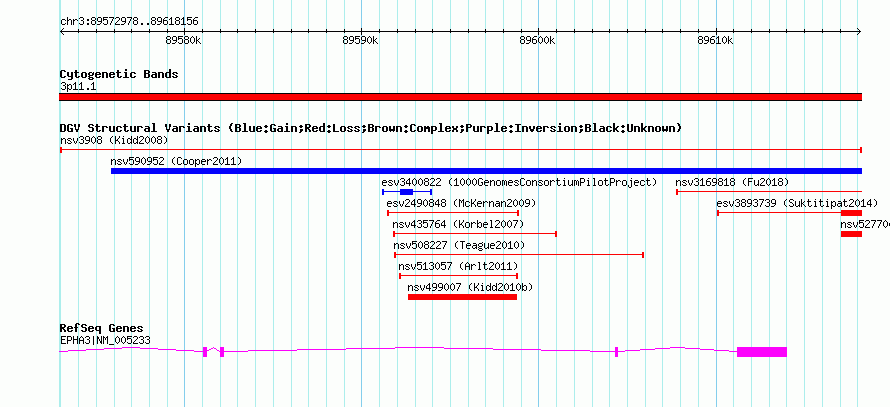The image size is (890, 407).
Task: Select the nsv590952 blue gain bar
Action: click(x=486, y=171)
